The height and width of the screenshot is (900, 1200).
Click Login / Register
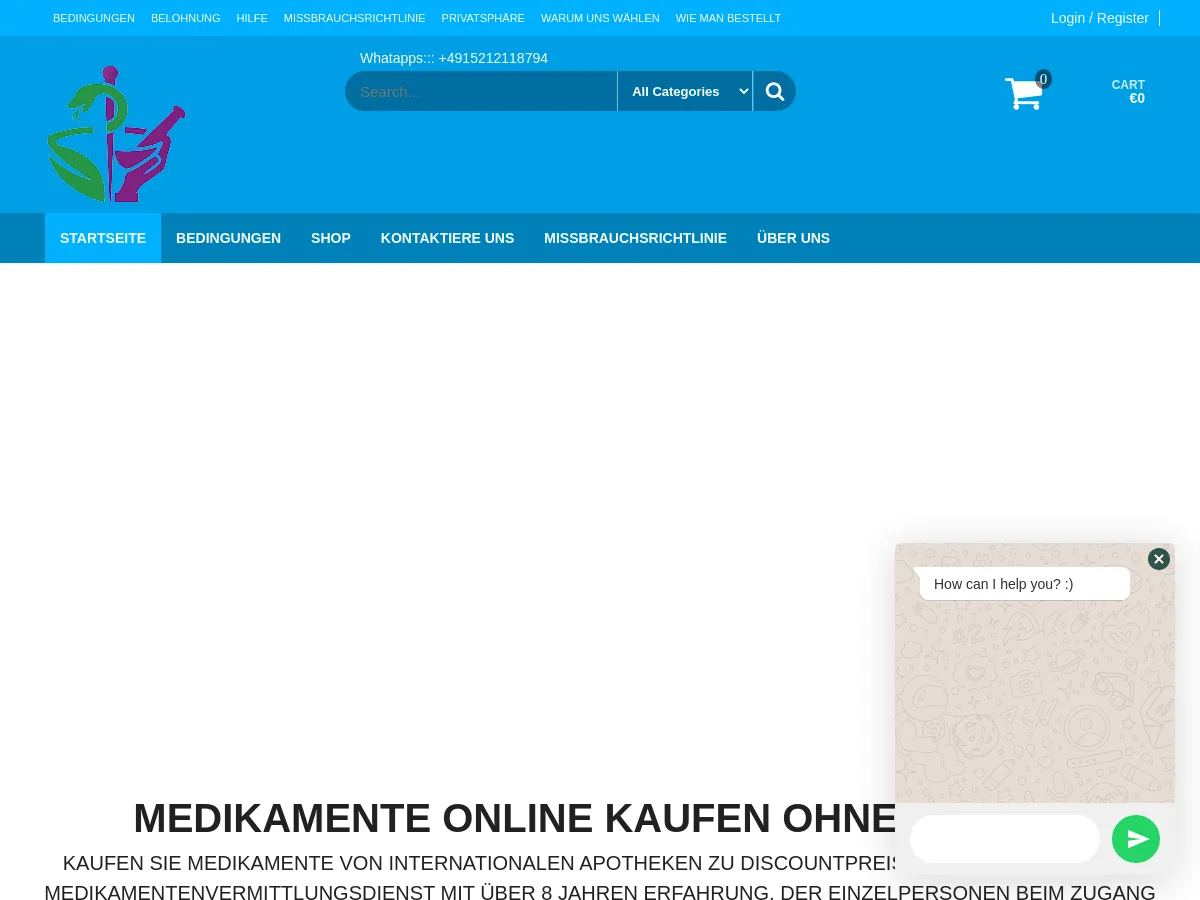click(x=1099, y=18)
